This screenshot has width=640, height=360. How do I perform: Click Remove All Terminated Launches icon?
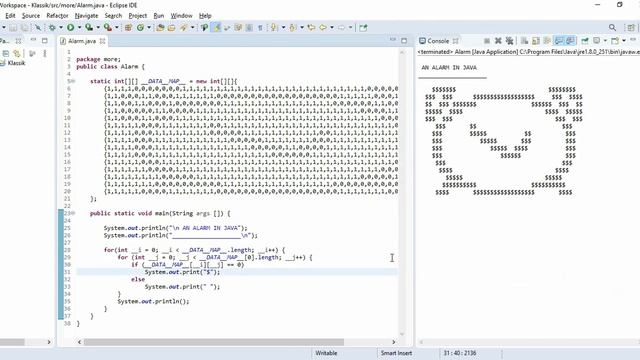[x=509, y=41]
